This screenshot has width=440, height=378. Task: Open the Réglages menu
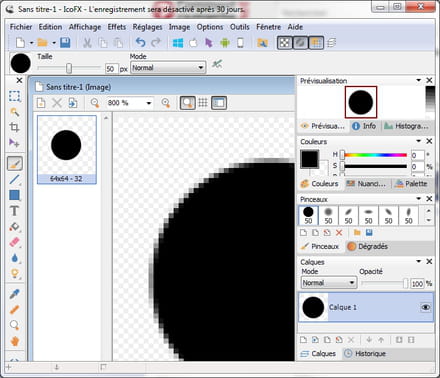click(147, 27)
